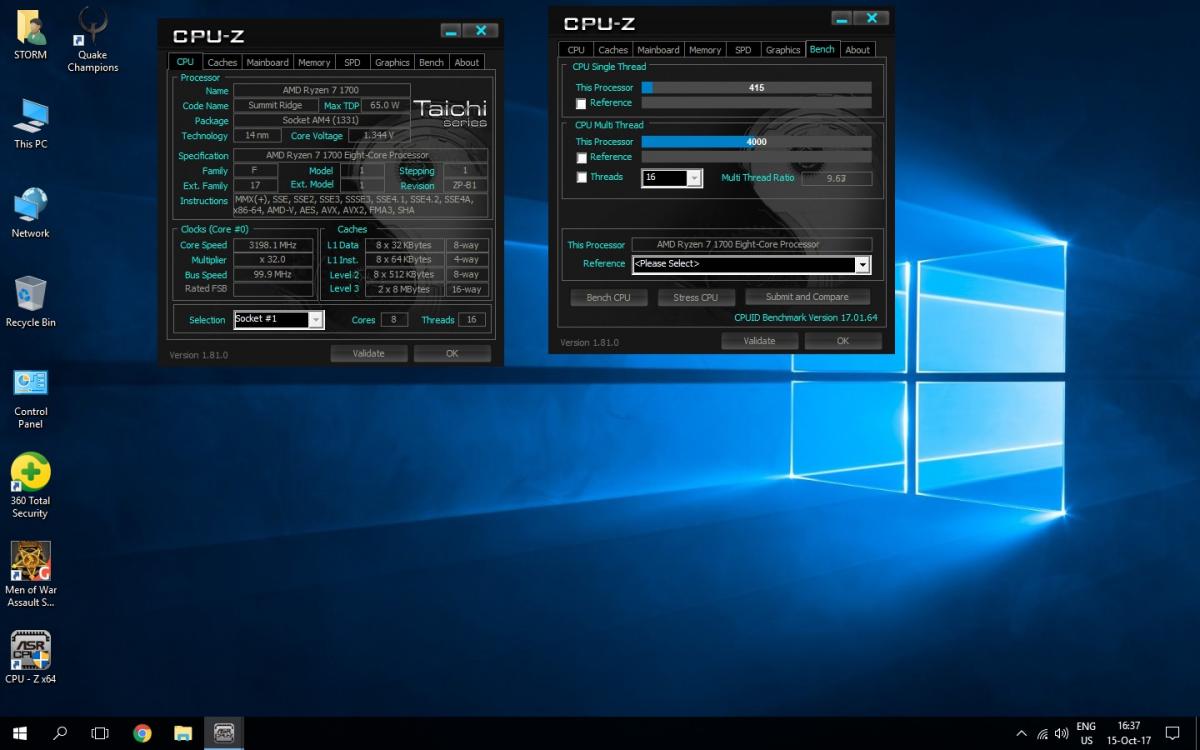The image size is (1200, 750).
Task: Close the left CPU-Z window
Action: [482, 31]
